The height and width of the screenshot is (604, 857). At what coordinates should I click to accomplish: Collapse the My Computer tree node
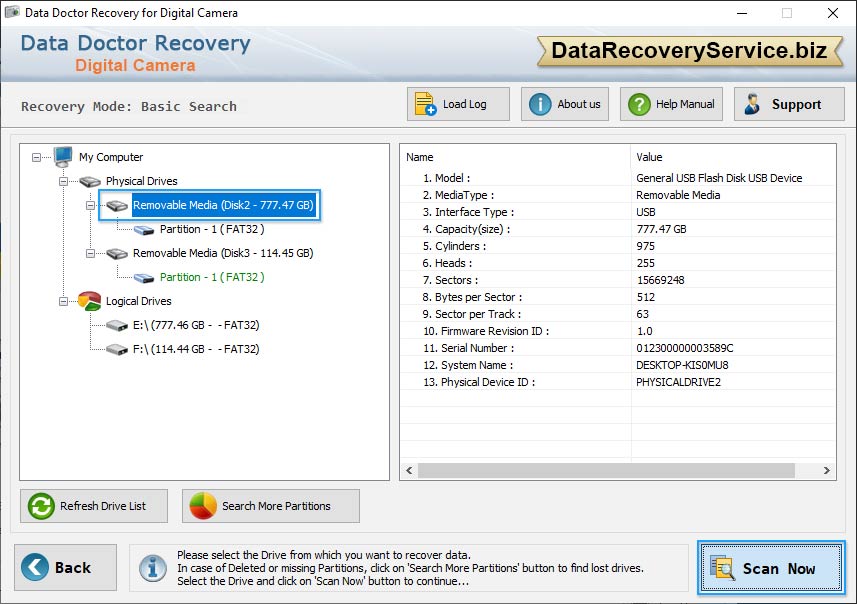point(36,157)
